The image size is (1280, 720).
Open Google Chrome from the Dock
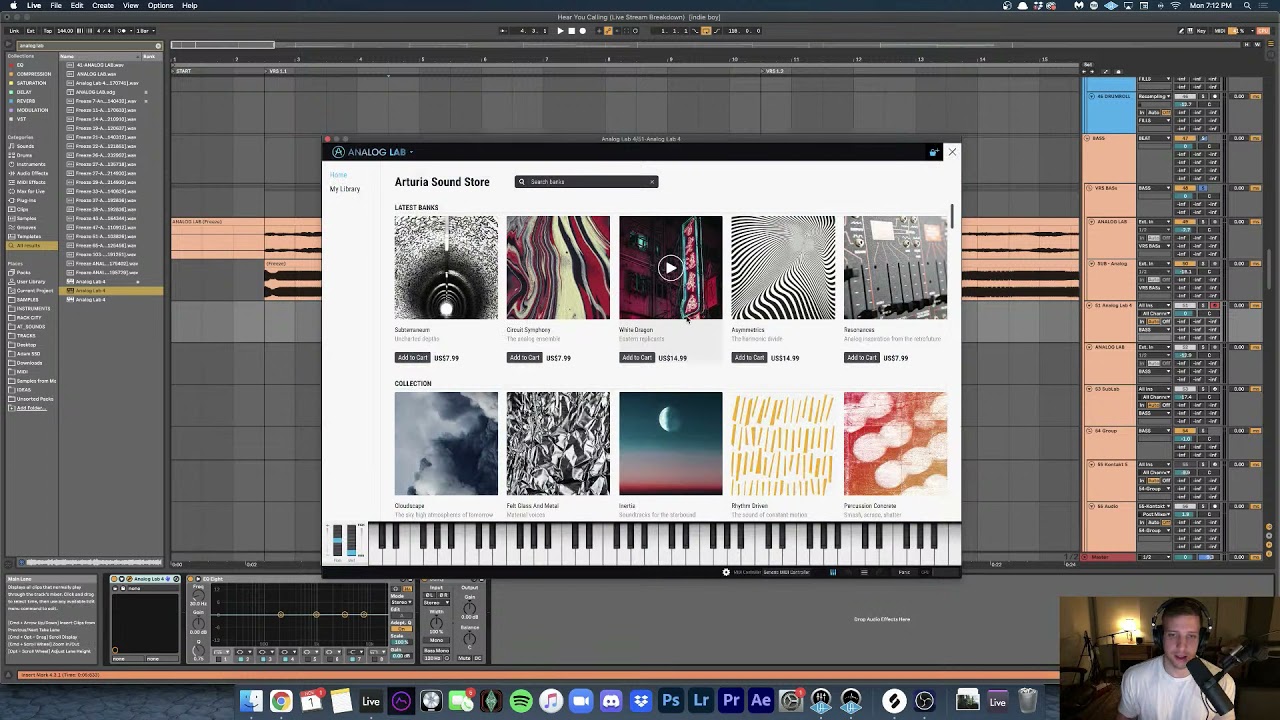pos(281,701)
